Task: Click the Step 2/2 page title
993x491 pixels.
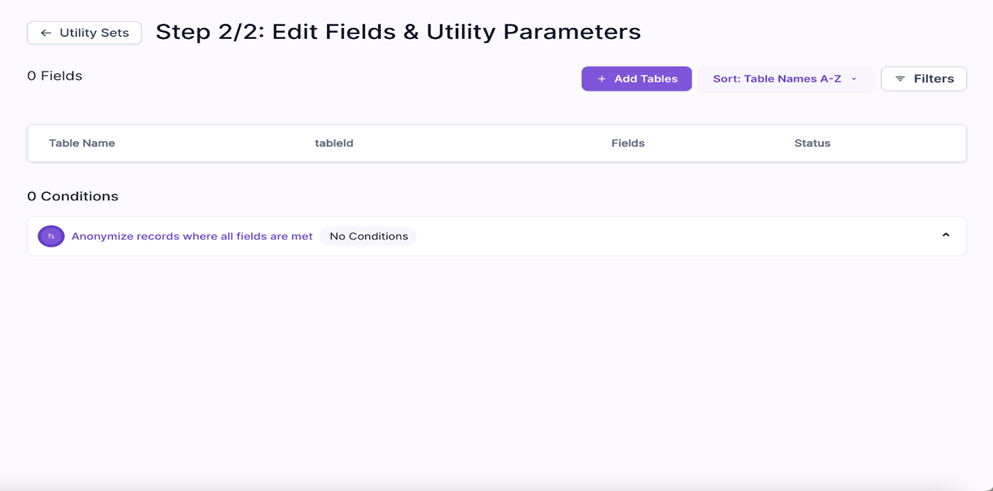Action: pyautogui.click(x=398, y=32)
